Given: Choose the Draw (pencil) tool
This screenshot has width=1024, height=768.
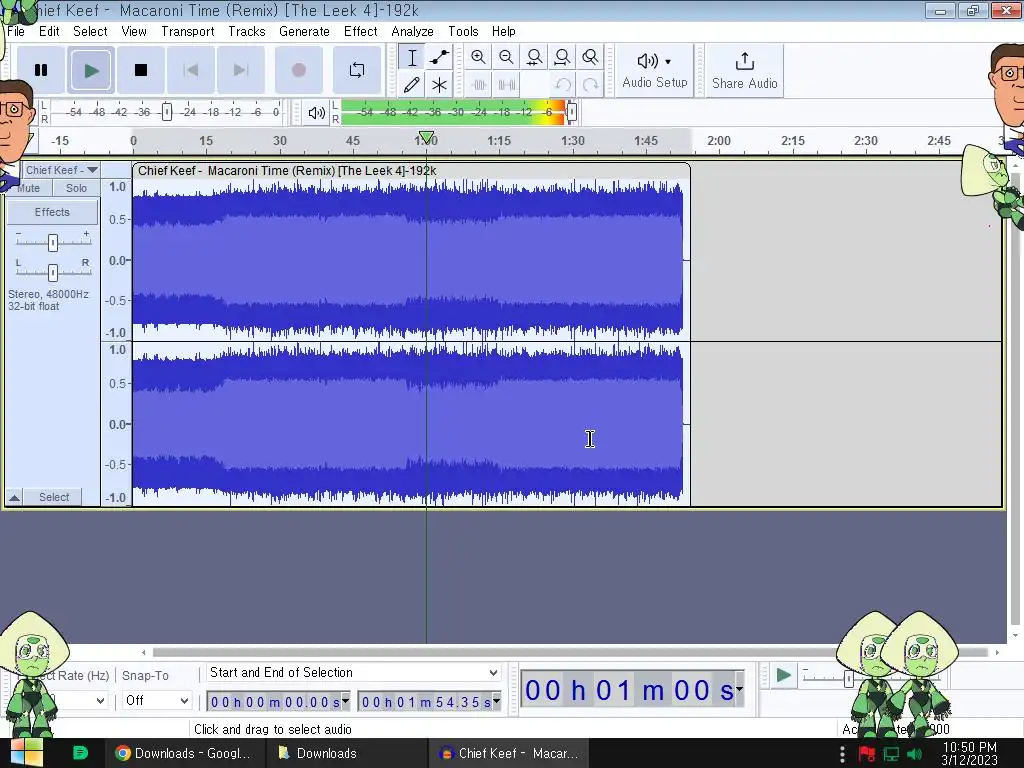Looking at the screenshot, I should (x=412, y=85).
